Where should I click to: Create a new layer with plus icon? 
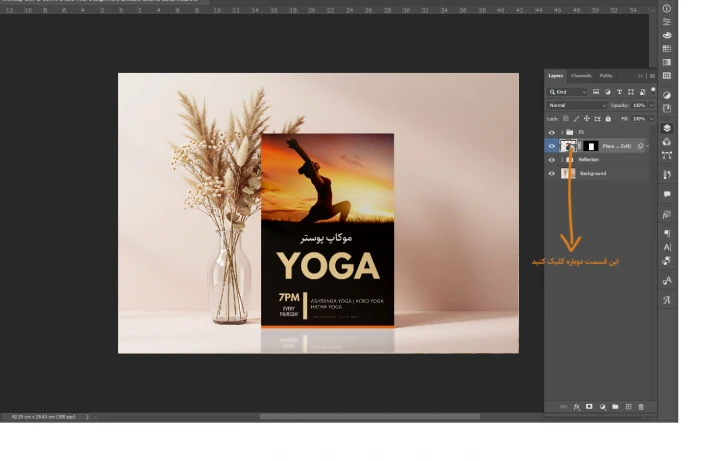click(x=628, y=407)
